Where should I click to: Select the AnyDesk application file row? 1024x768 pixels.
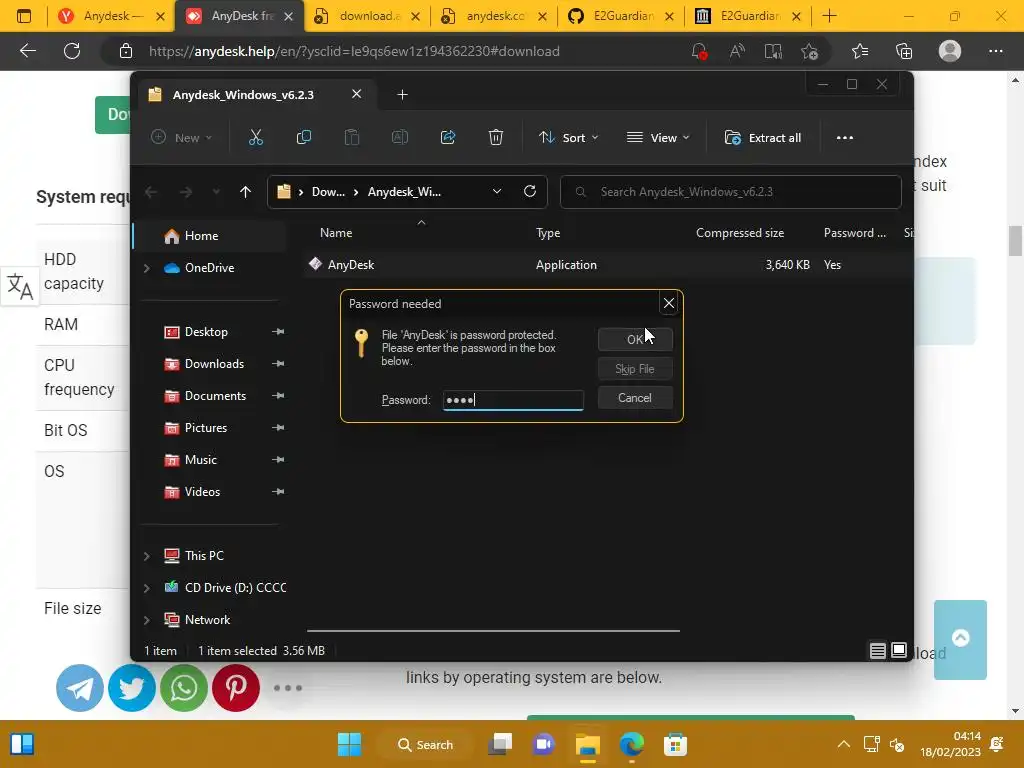(x=607, y=264)
